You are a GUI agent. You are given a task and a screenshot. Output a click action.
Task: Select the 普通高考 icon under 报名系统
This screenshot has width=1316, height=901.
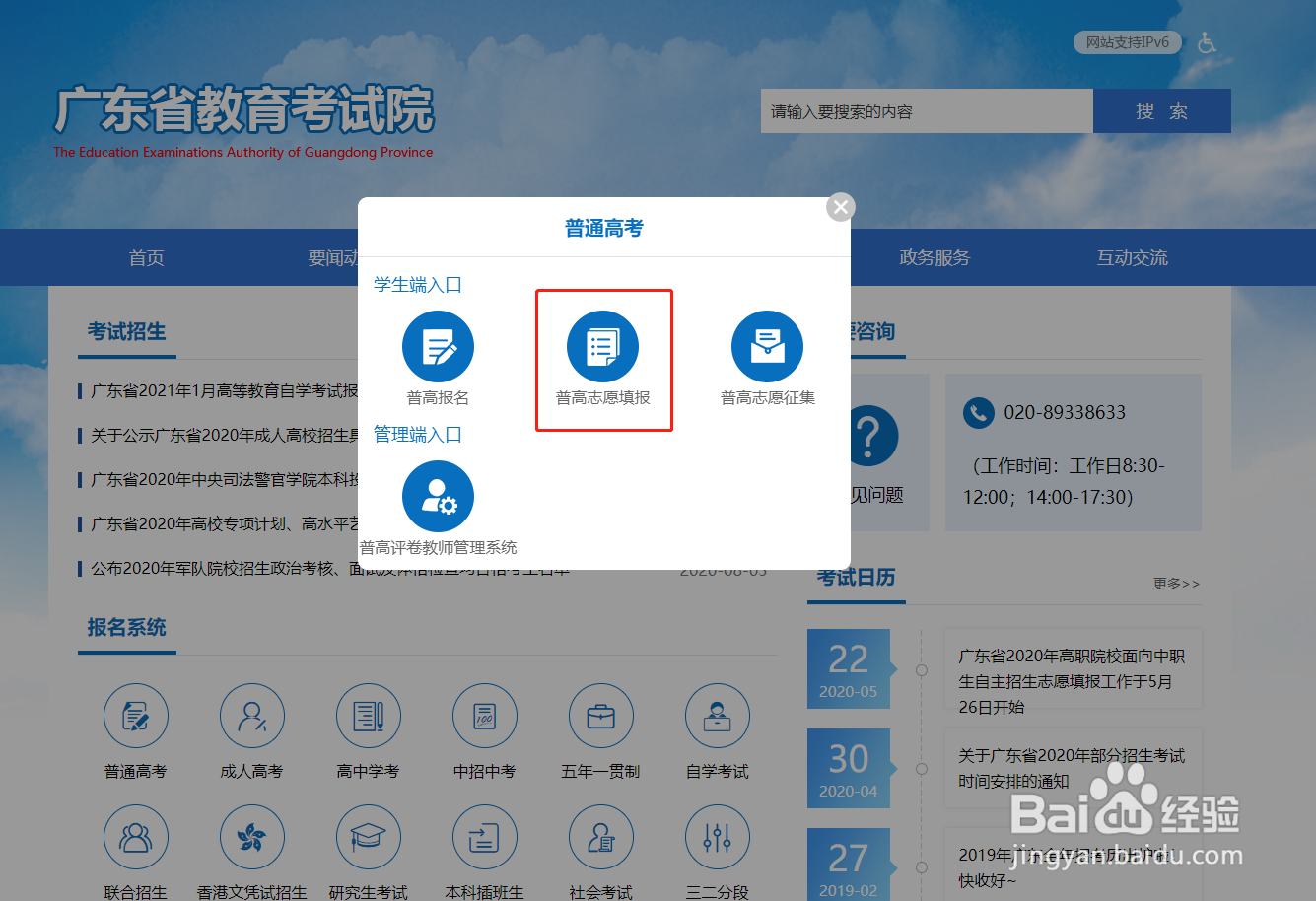136,716
